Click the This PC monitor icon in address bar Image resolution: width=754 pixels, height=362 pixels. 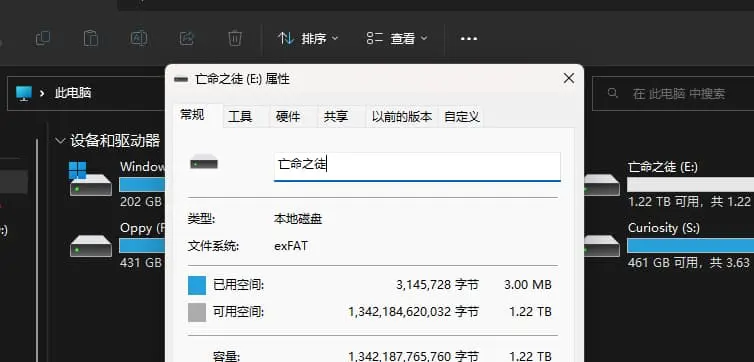pos(23,93)
